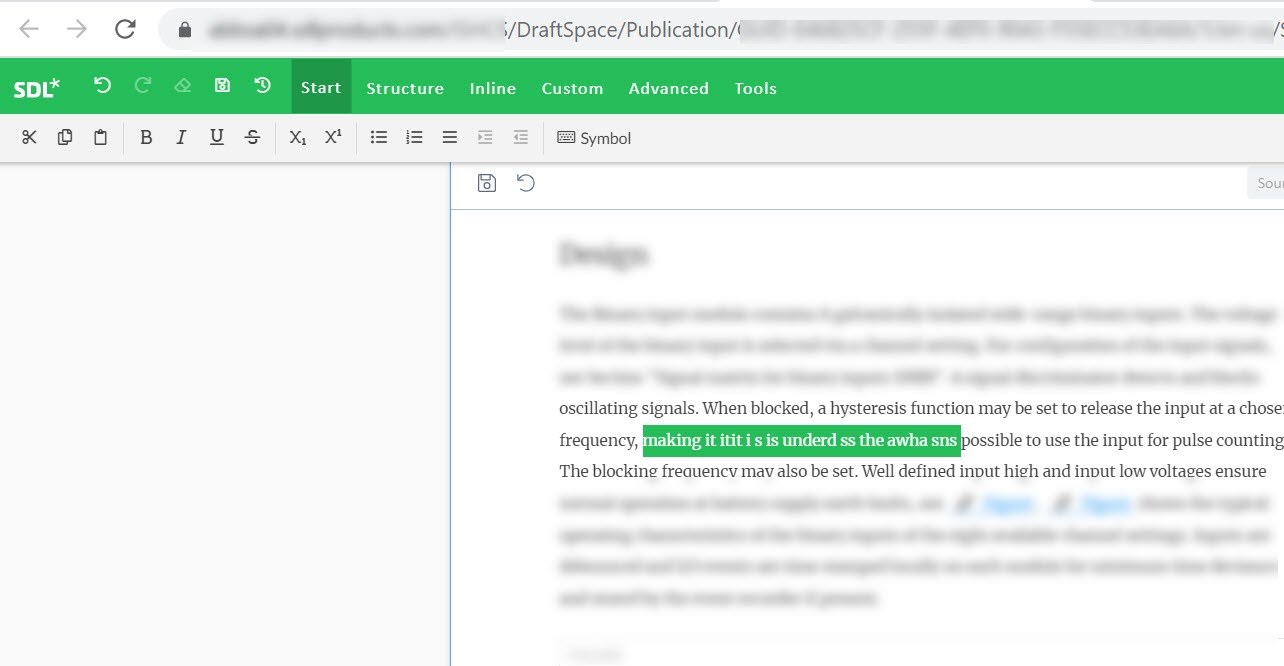Open the Advanced ribbon tab
1284x666 pixels.
tap(668, 88)
